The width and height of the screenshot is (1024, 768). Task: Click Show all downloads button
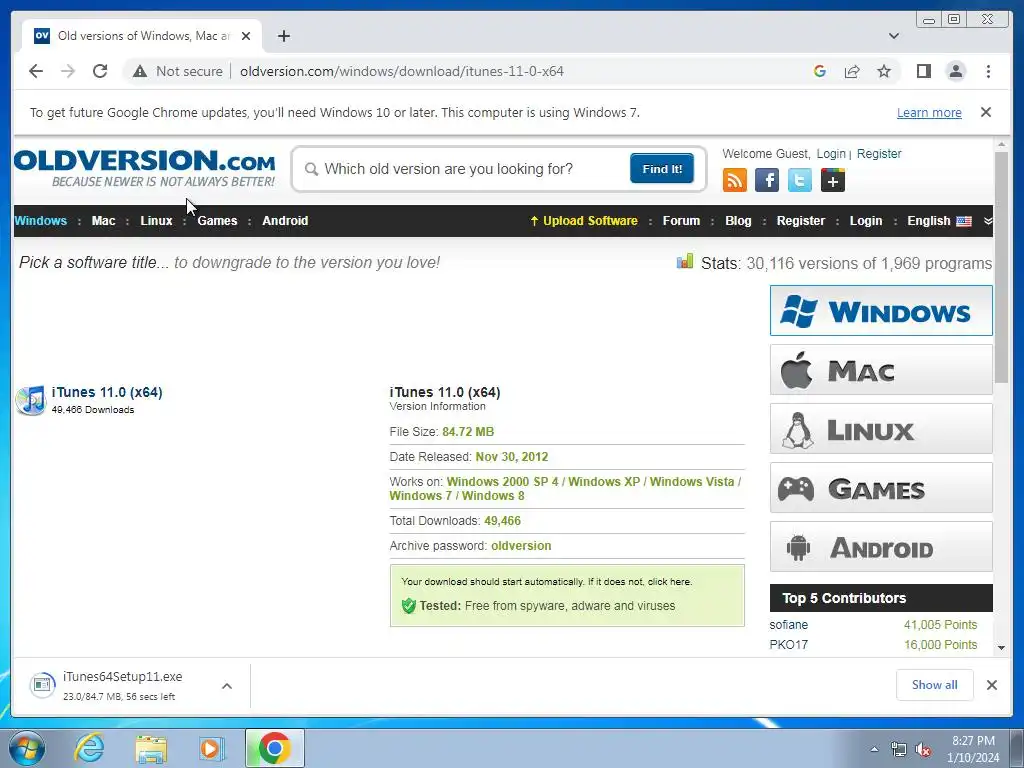click(x=935, y=685)
